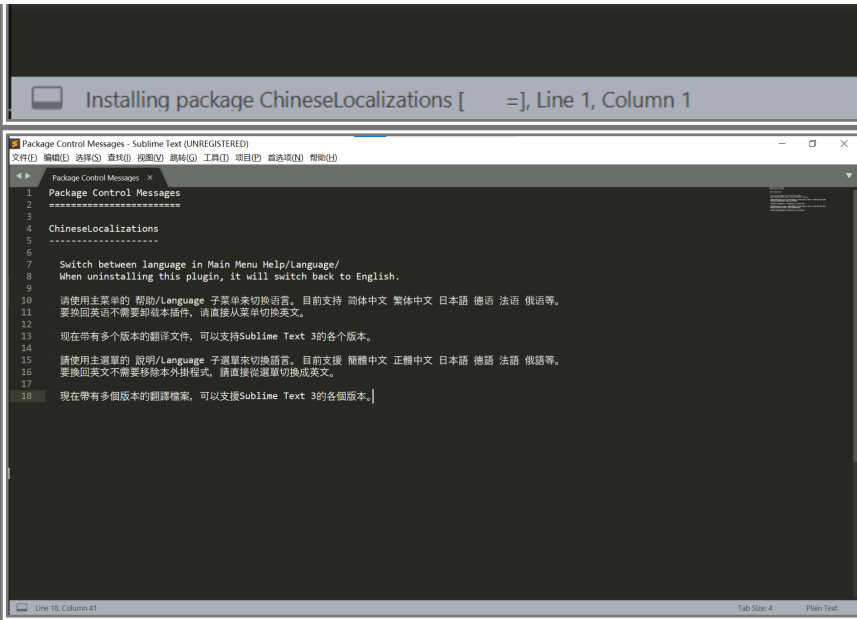Click the Sublime Text app icon in title bar
The height and width of the screenshot is (620, 857).
pyautogui.click(x=15, y=144)
